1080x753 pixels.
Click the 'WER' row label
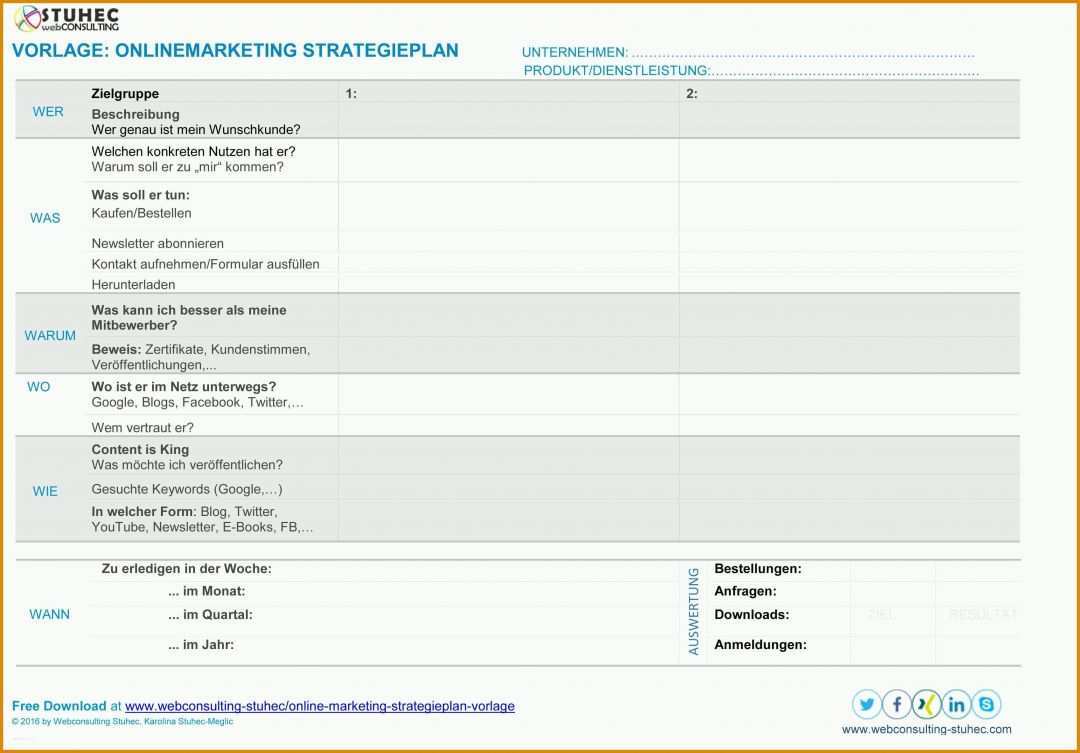(x=48, y=112)
